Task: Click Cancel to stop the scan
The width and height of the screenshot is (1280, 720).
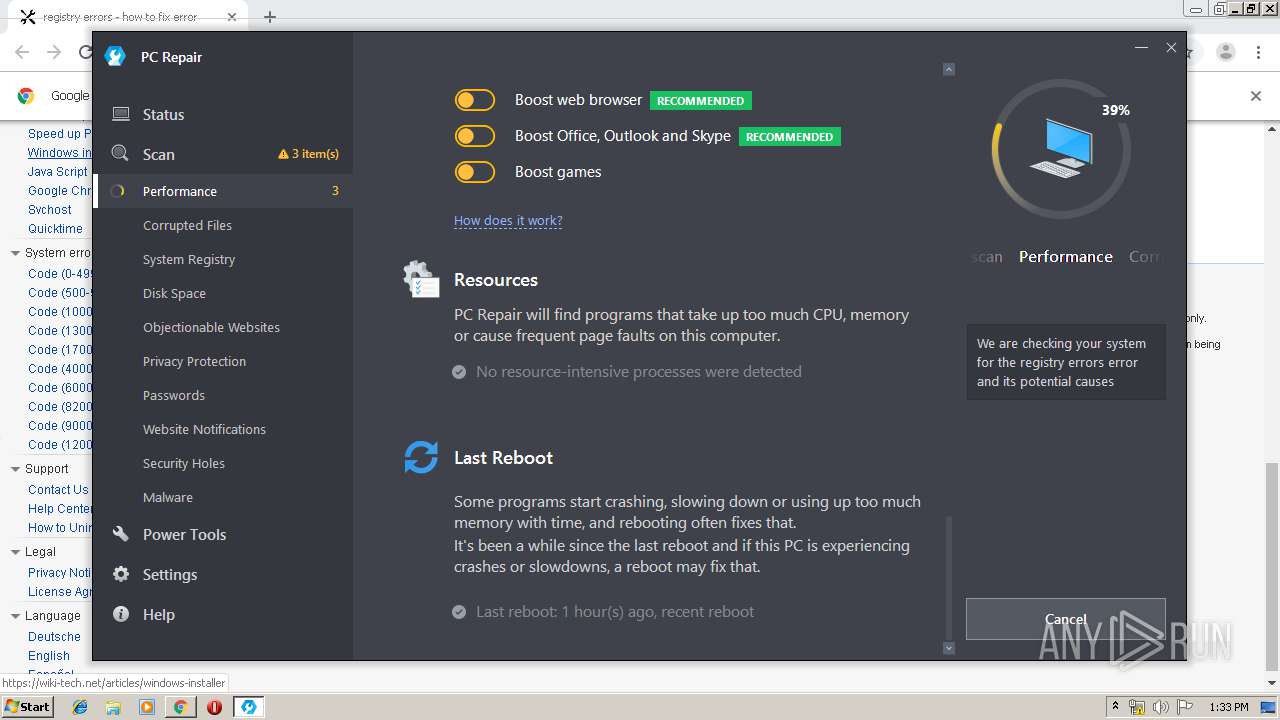Action: pos(1066,619)
